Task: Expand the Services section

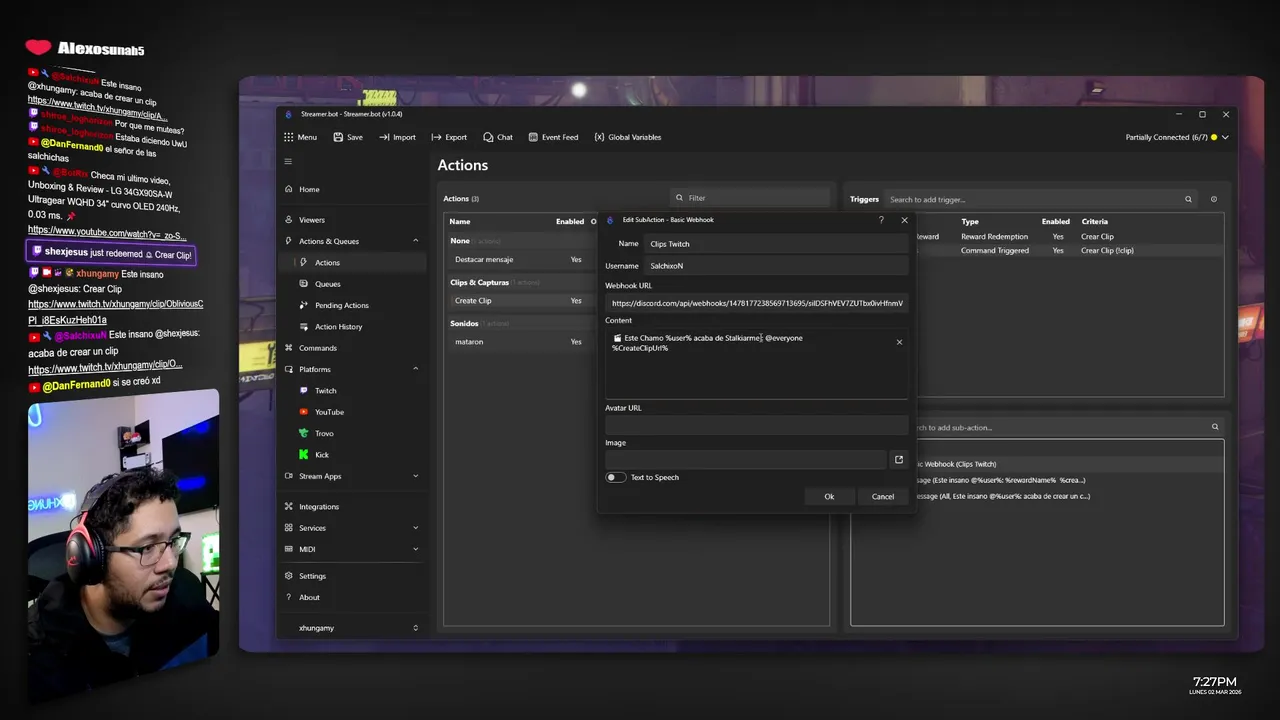Action: click(416, 528)
